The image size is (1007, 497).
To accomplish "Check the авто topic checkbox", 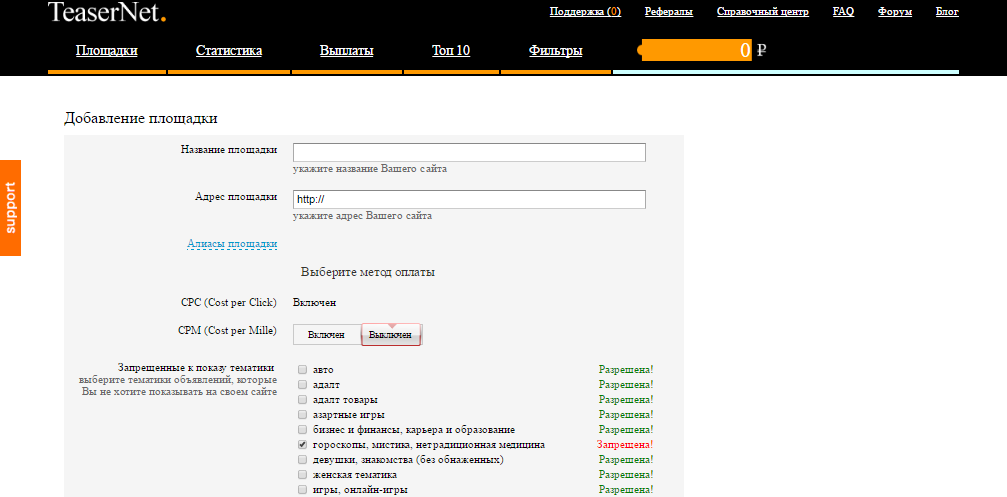I will tap(302, 370).
